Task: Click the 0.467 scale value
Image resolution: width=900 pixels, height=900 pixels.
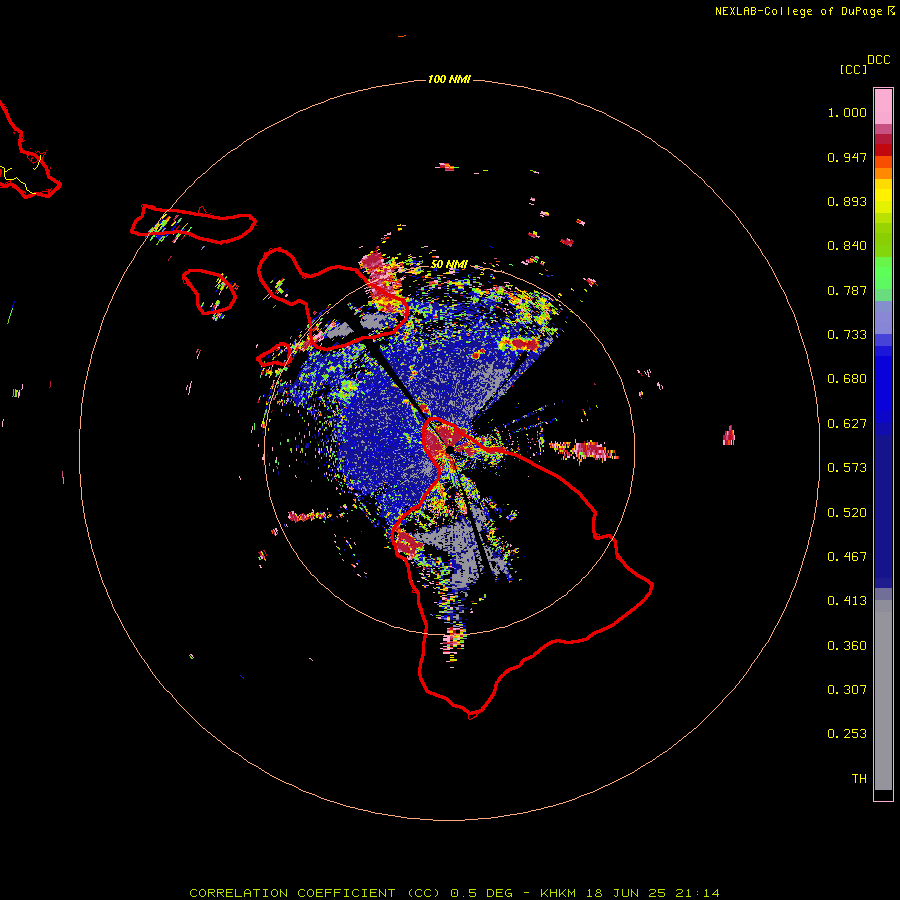Action: click(847, 557)
